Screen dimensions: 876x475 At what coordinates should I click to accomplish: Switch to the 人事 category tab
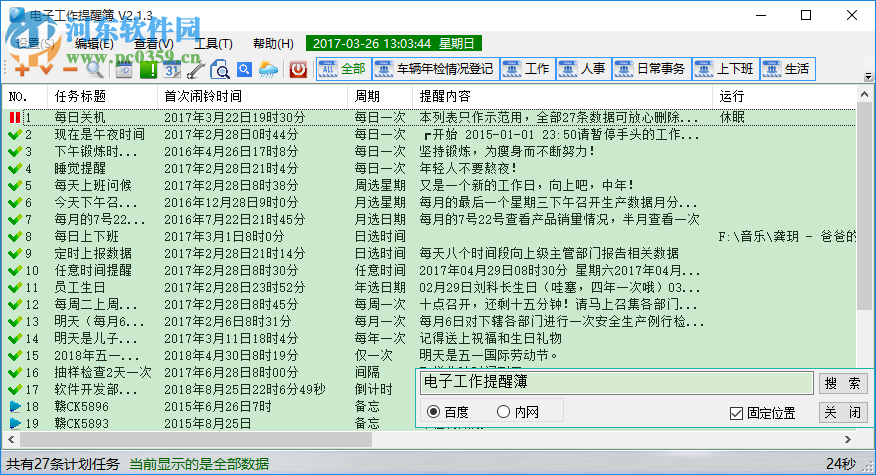[x=584, y=69]
